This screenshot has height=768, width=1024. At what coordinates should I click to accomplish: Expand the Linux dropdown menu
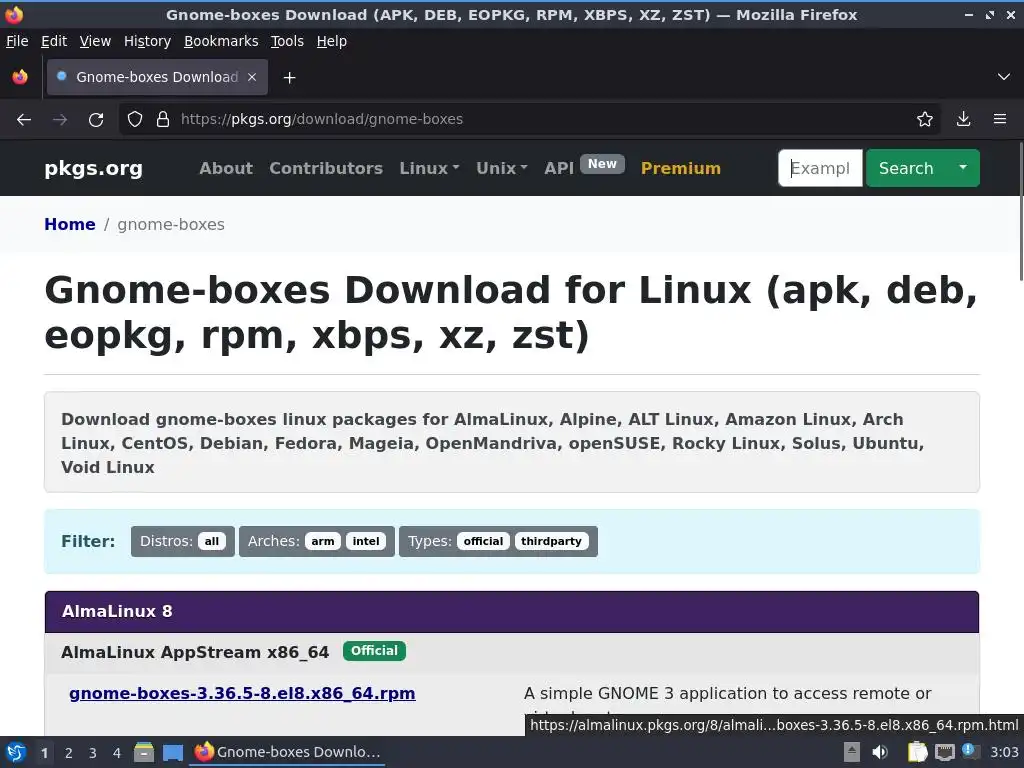(x=430, y=168)
